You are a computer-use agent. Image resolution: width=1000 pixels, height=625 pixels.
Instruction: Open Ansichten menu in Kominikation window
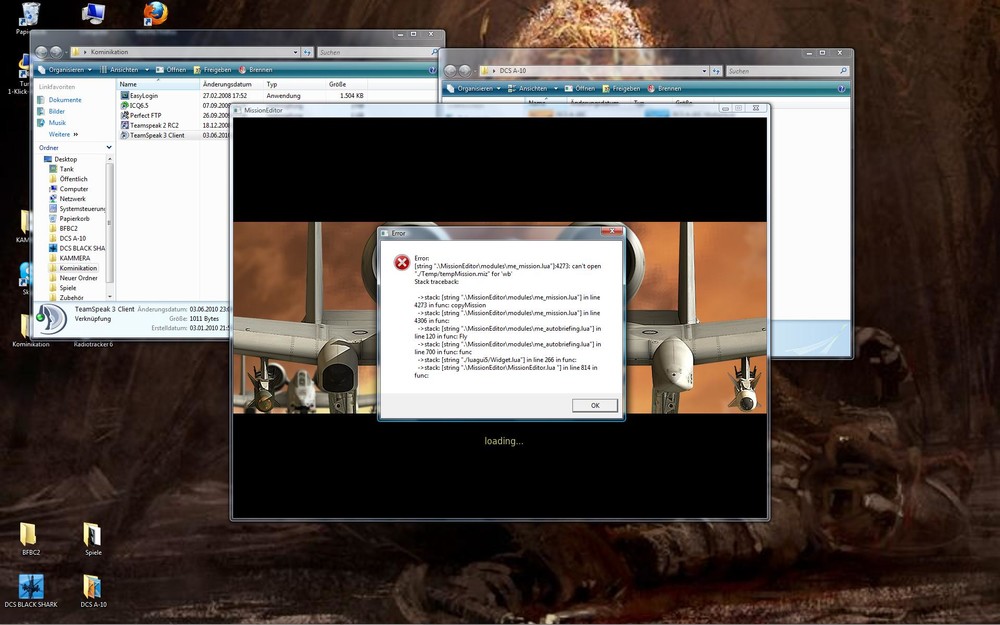pos(124,70)
